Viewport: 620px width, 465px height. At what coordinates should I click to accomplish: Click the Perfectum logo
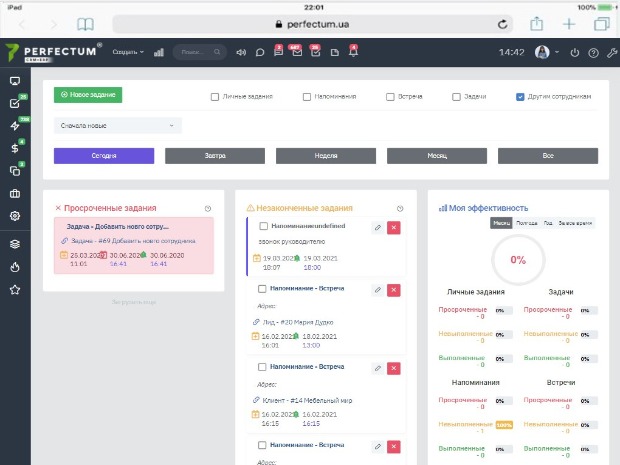click(53, 53)
